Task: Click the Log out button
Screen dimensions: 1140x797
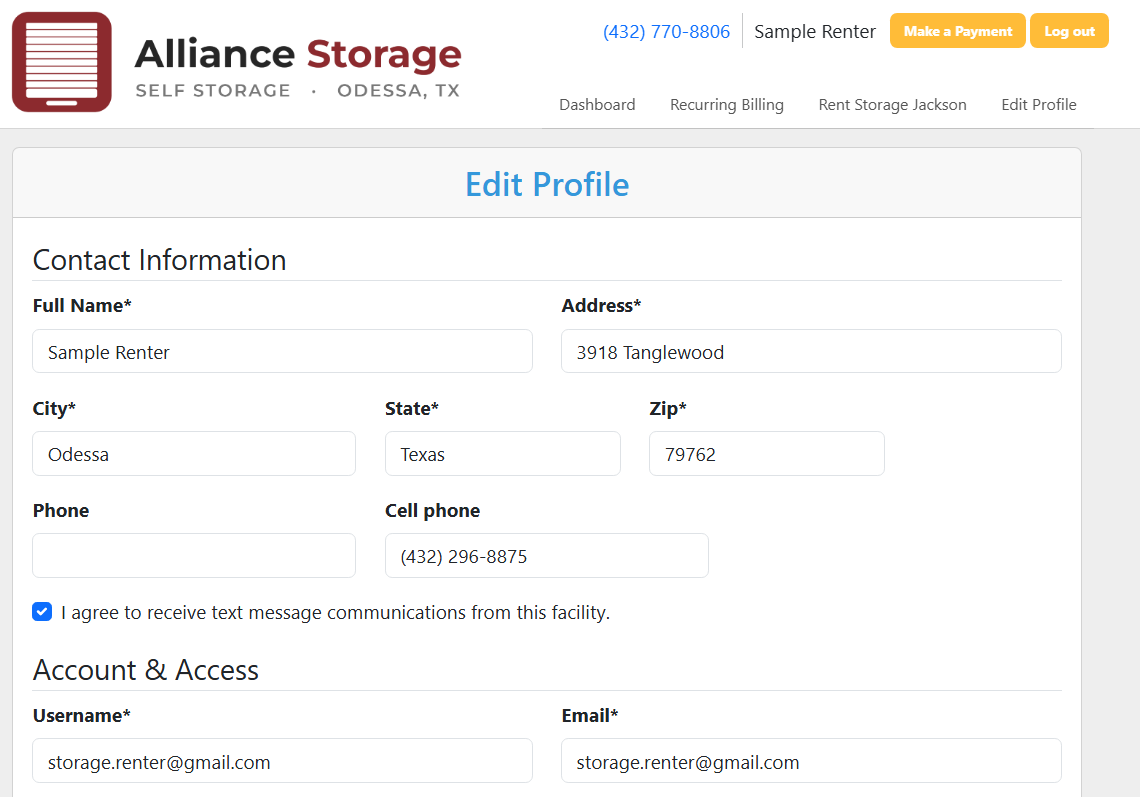Action: coord(1069,31)
